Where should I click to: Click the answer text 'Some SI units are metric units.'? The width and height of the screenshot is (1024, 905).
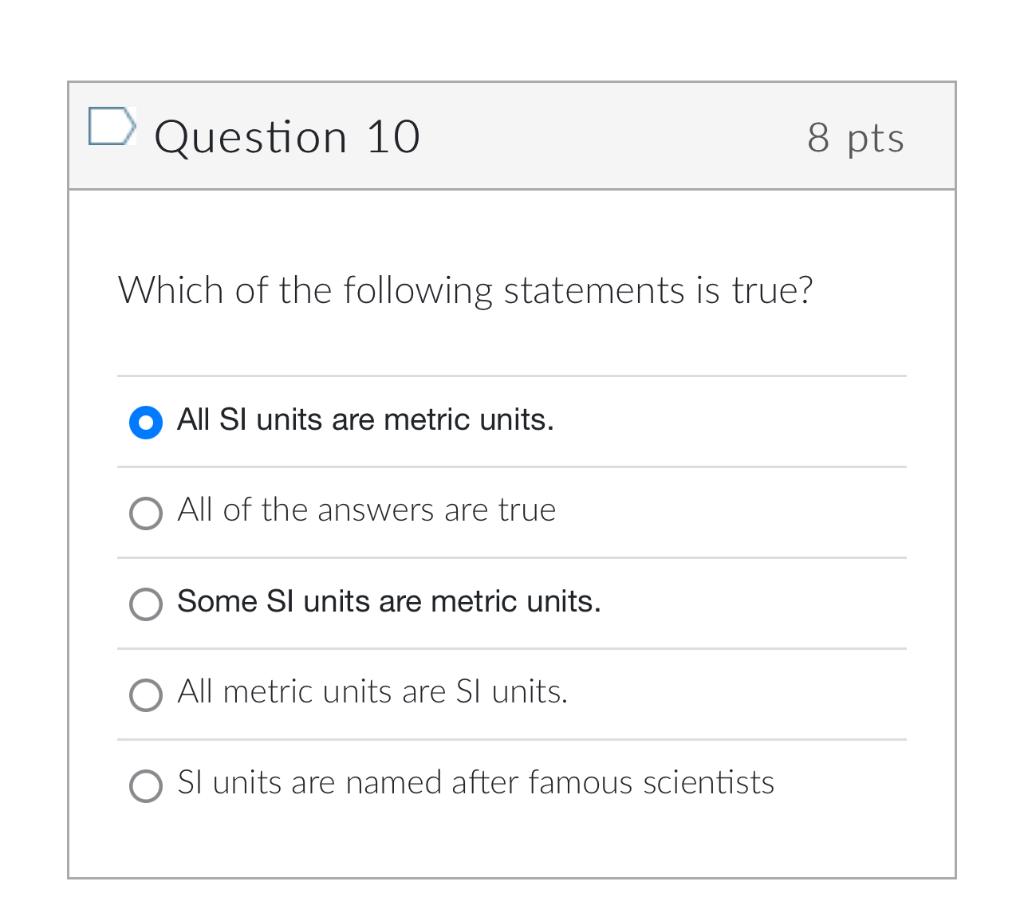pos(389,601)
